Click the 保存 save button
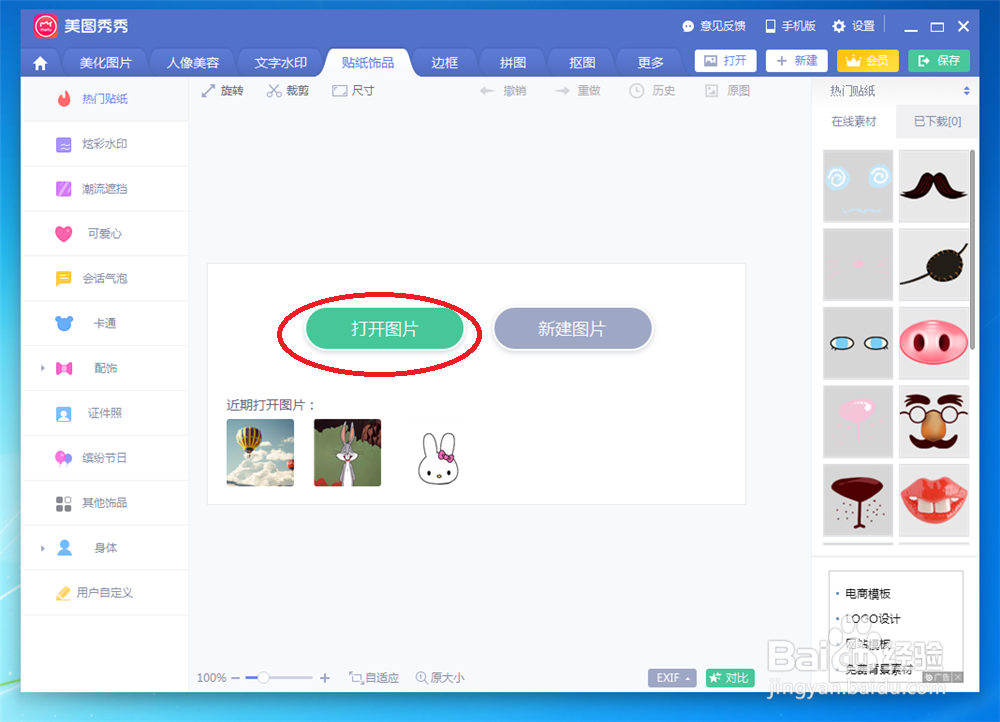1000x722 pixels. coord(939,61)
